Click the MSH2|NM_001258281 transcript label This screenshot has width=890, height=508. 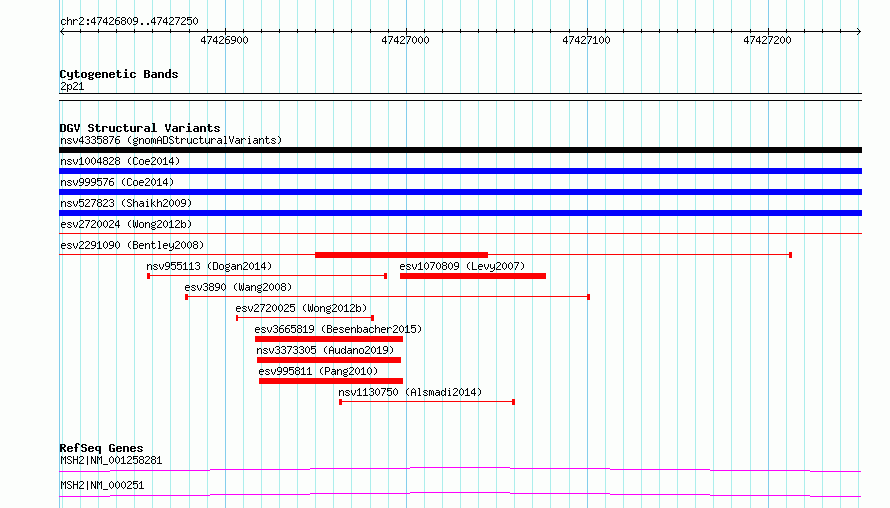(111, 460)
